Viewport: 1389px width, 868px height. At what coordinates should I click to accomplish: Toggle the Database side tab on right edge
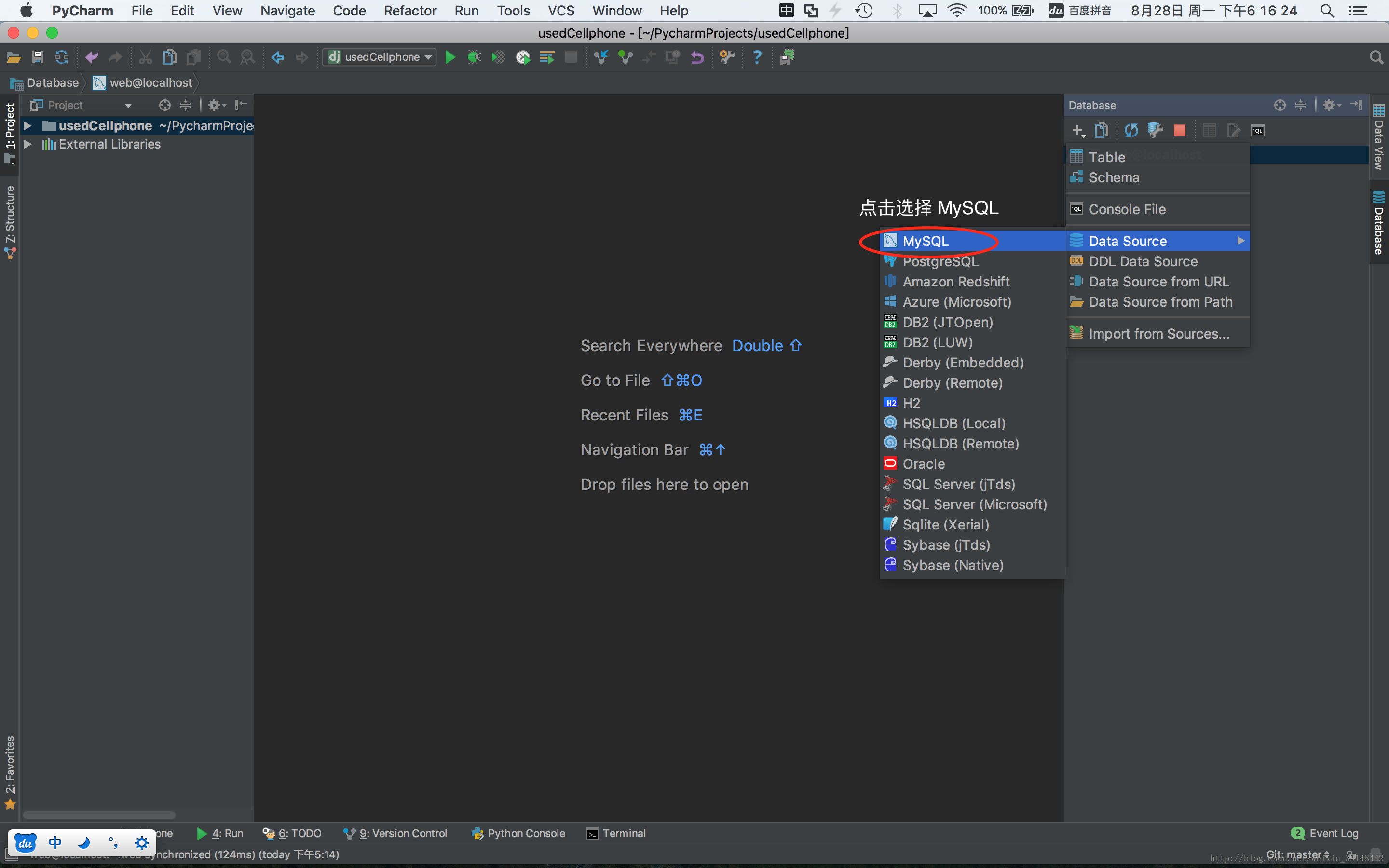(1379, 224)
